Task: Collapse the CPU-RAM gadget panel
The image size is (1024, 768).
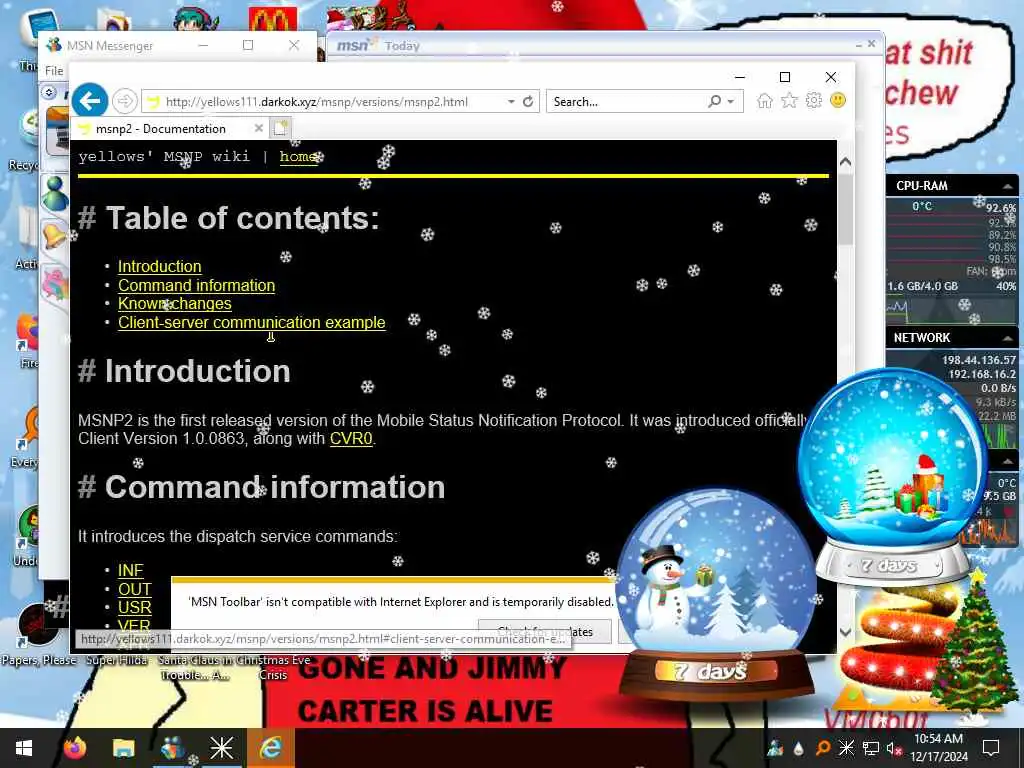Action: click(x=1007, y=186)
